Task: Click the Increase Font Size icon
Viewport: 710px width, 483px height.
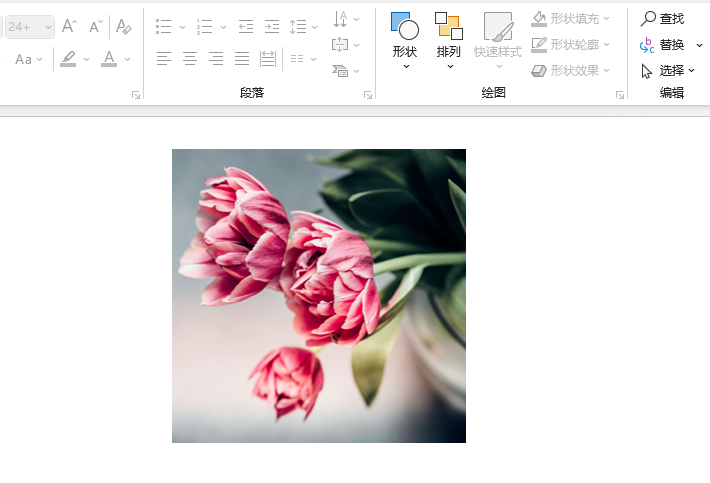Action: click(x=69, y=26)
